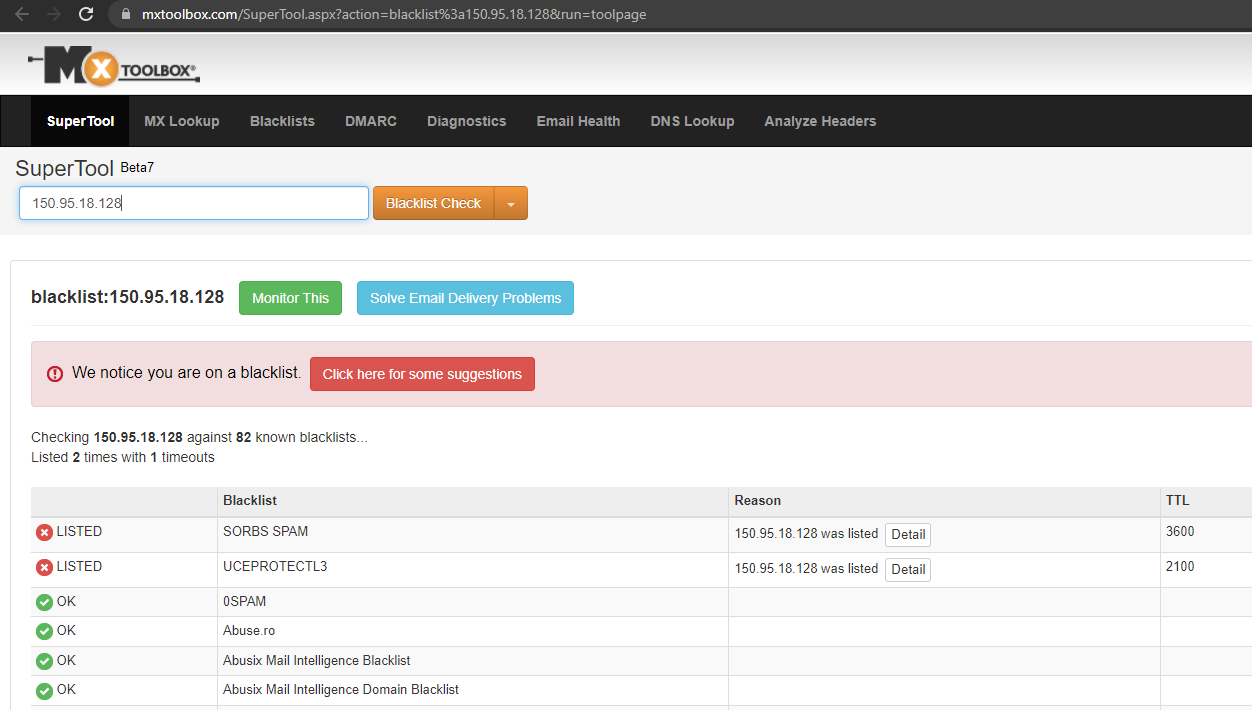Click the blacklist:150.95.18.128 heading
Screen dimensions: 1252x710
127,297
